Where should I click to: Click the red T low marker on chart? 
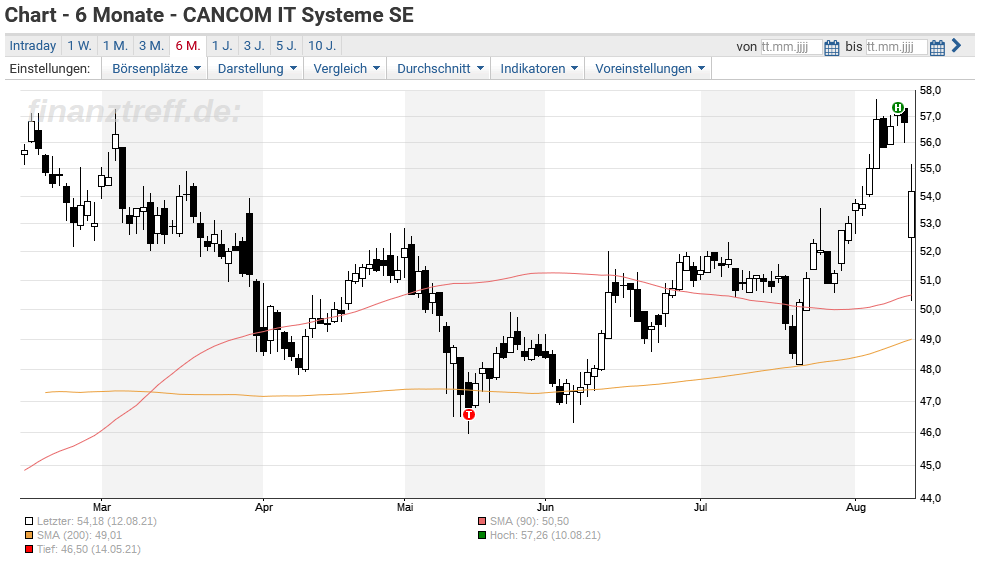point(469,414)
